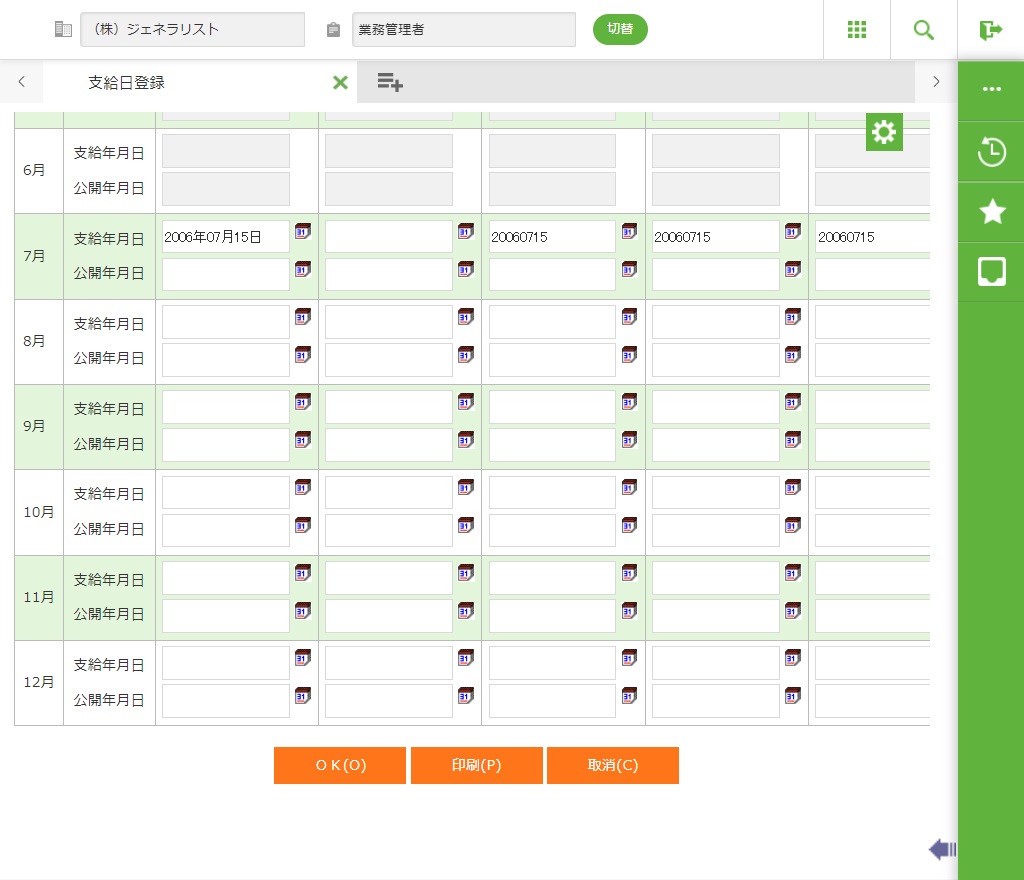
Task: Open the history clock icon in sidebar
Action: (x=991, y=152)
